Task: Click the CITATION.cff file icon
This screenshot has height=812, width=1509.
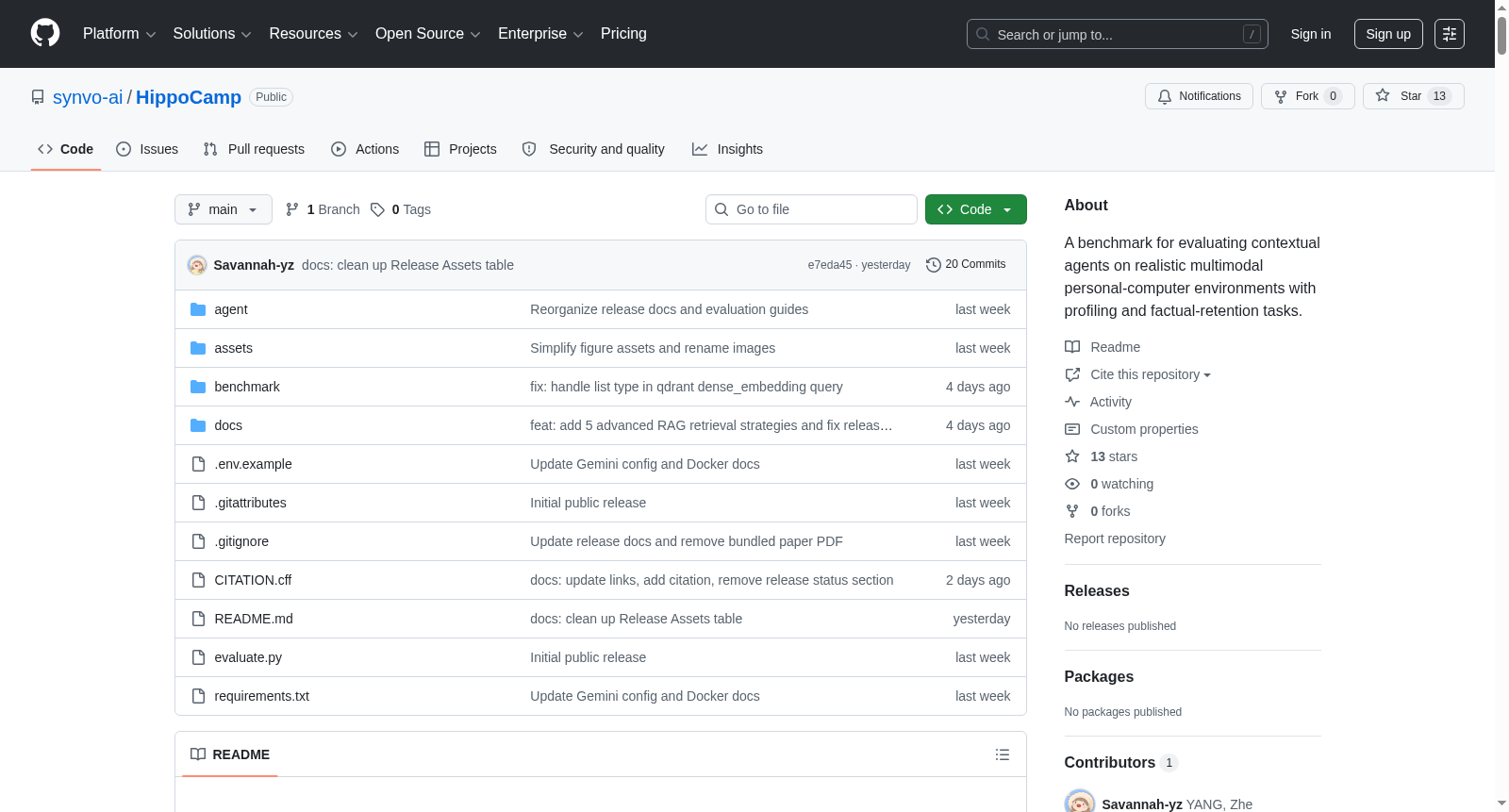Action: point(198,580)
